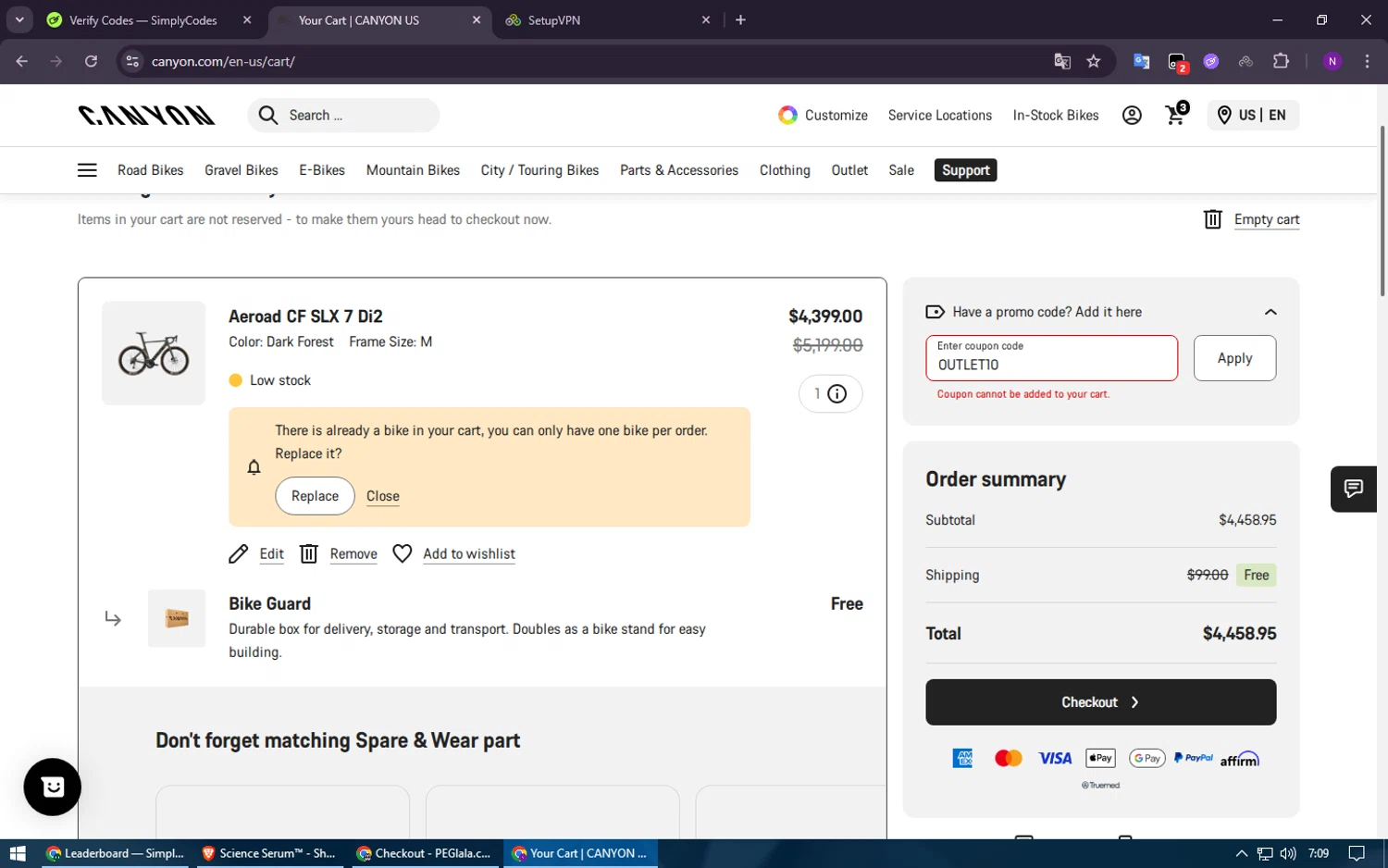1388x868 pixels.
Task: Open the Outlet menu
Action: (849, 170)
